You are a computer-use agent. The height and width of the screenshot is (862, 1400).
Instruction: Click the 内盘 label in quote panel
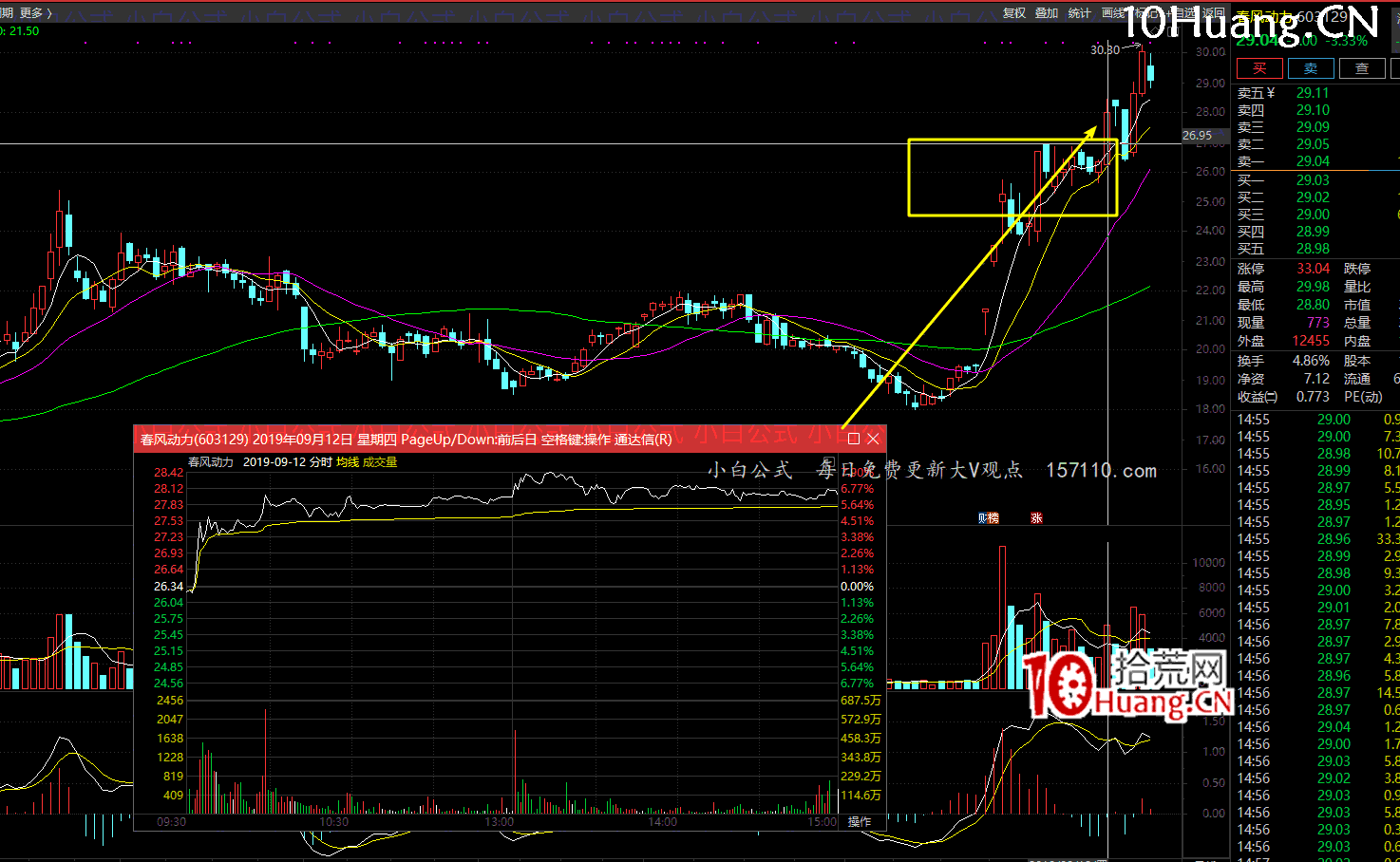[x=1357, y=341]
